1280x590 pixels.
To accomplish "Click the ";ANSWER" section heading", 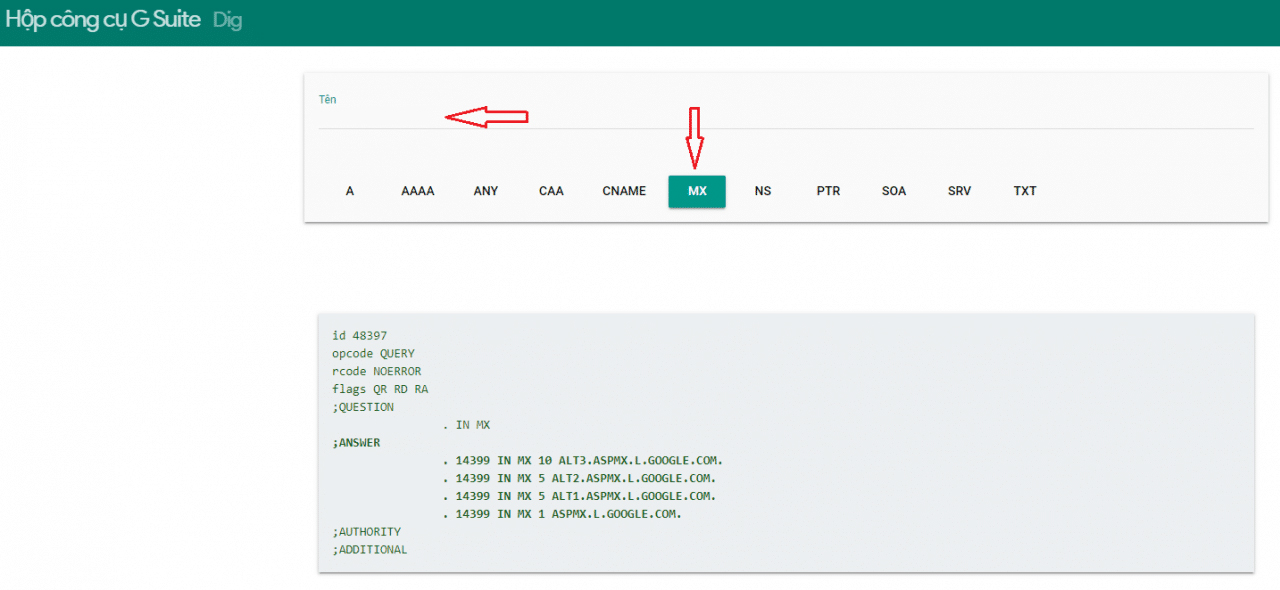I will (x=356, y=443).
